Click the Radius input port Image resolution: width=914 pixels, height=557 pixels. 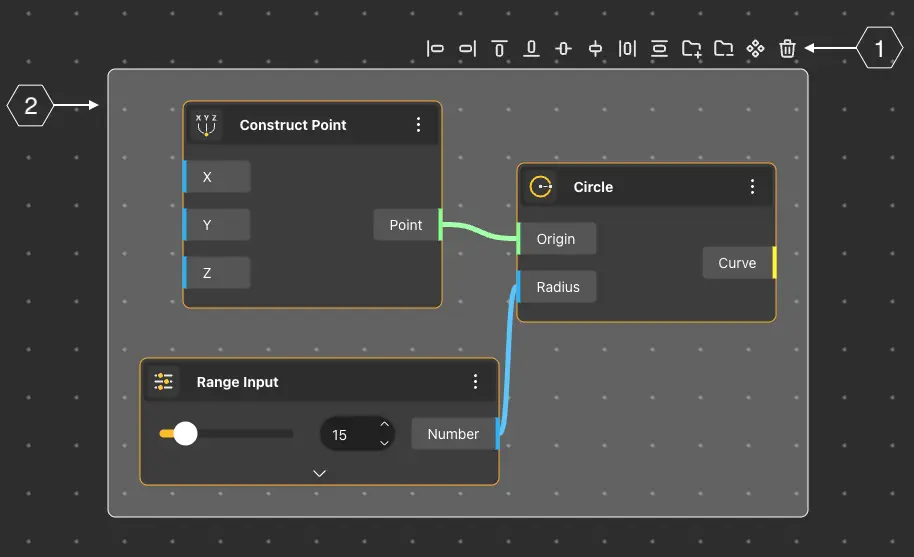(x=557, y=287)
